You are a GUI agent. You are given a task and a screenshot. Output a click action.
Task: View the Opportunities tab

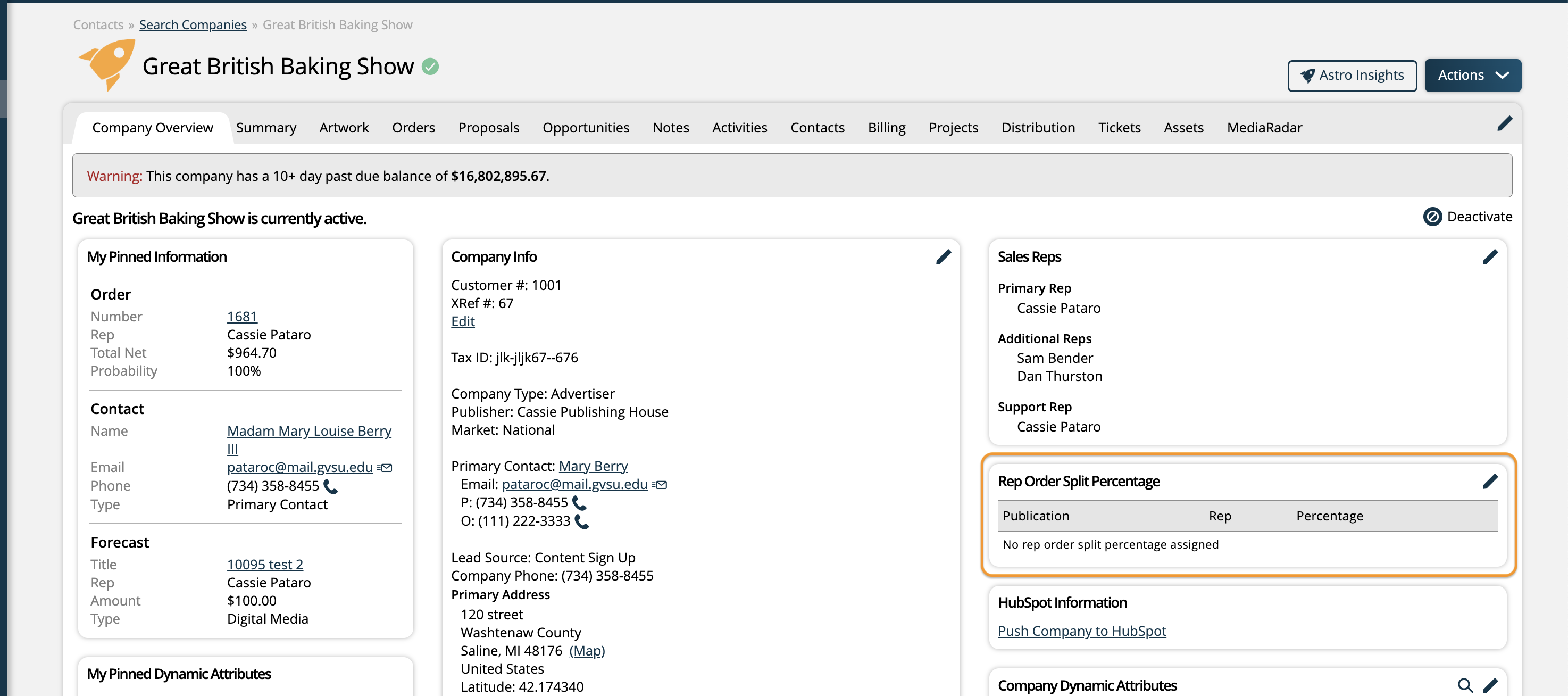[586, 128]
